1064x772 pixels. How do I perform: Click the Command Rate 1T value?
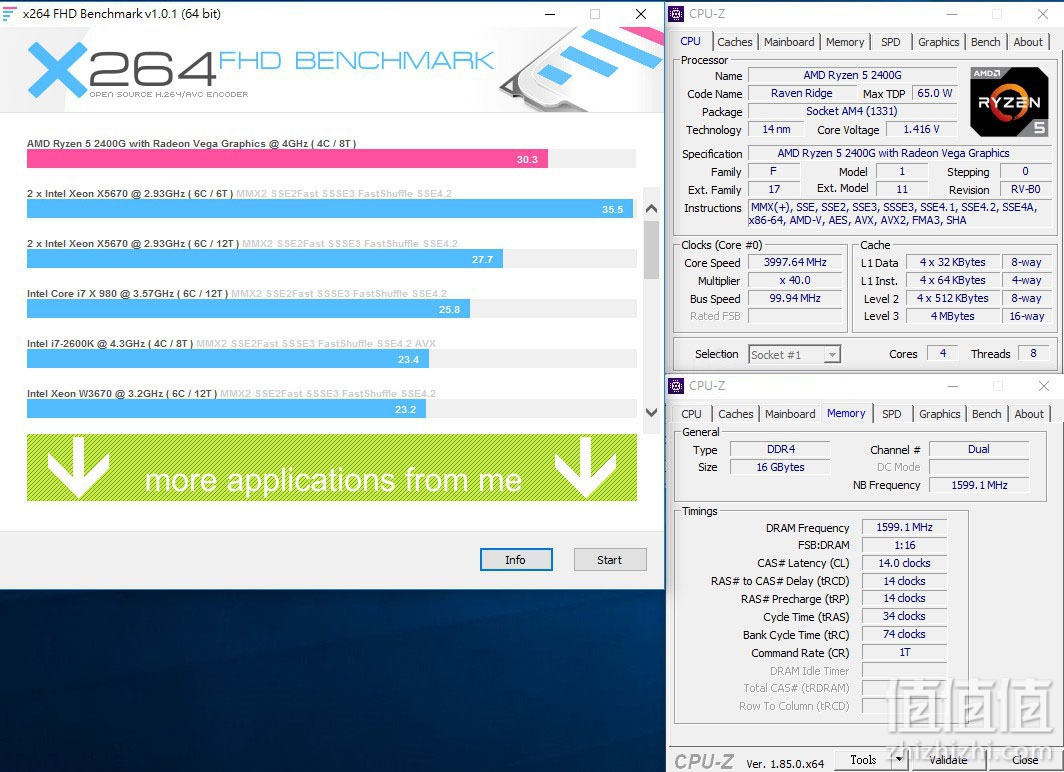(x=904, y=652)
